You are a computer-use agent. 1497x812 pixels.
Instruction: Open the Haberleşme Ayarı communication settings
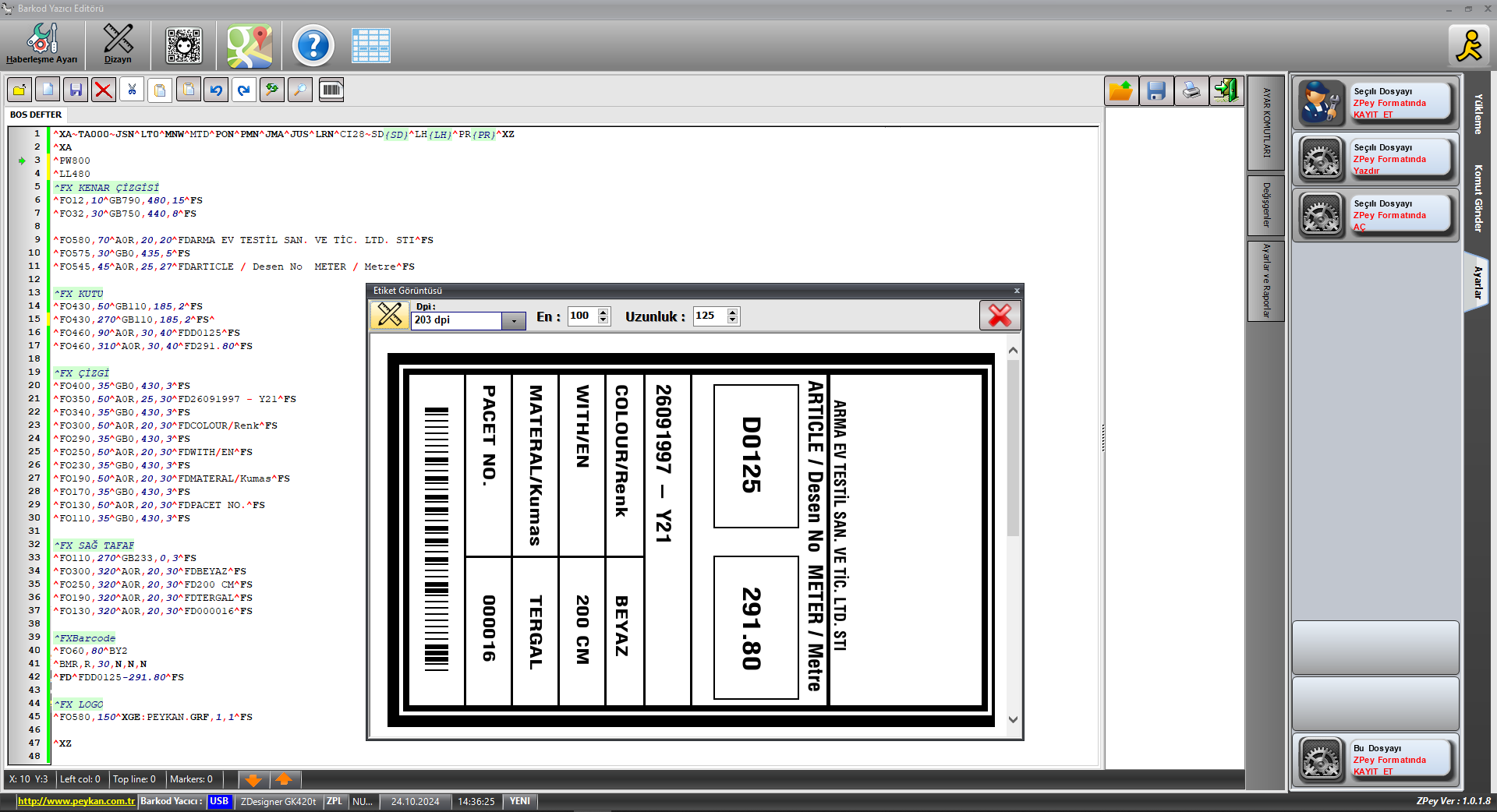pos(41,44)
